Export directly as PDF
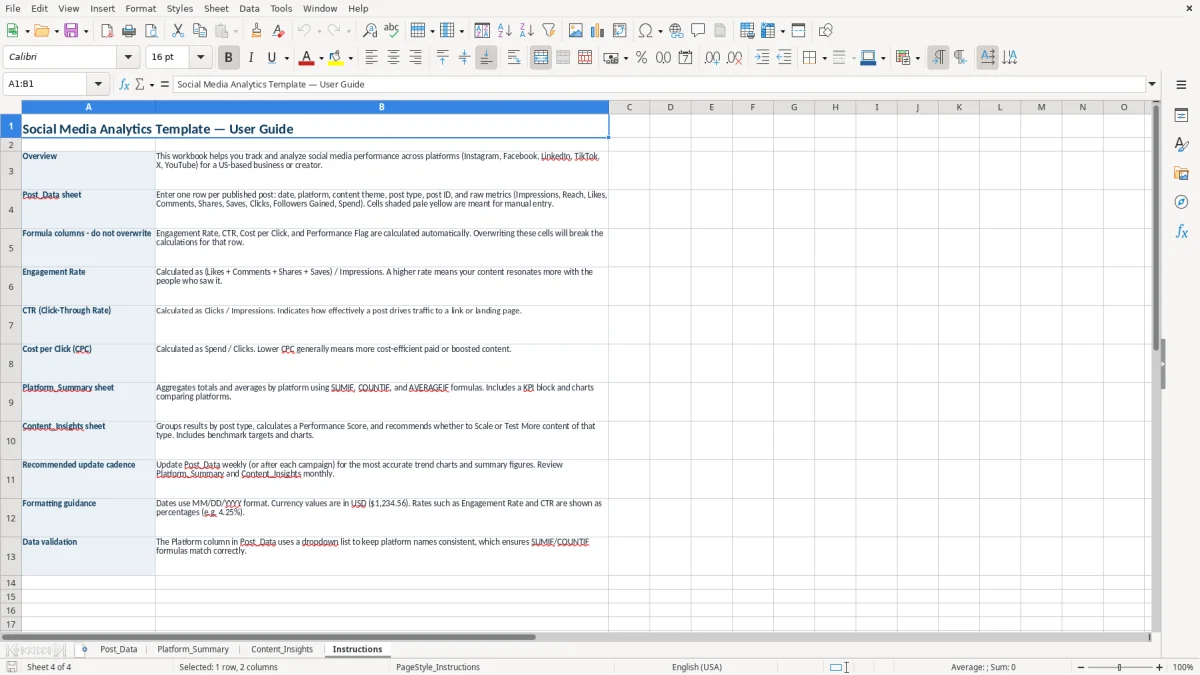Image resolution: width=1200 pixels, height=675 pixels. (107, 31)
